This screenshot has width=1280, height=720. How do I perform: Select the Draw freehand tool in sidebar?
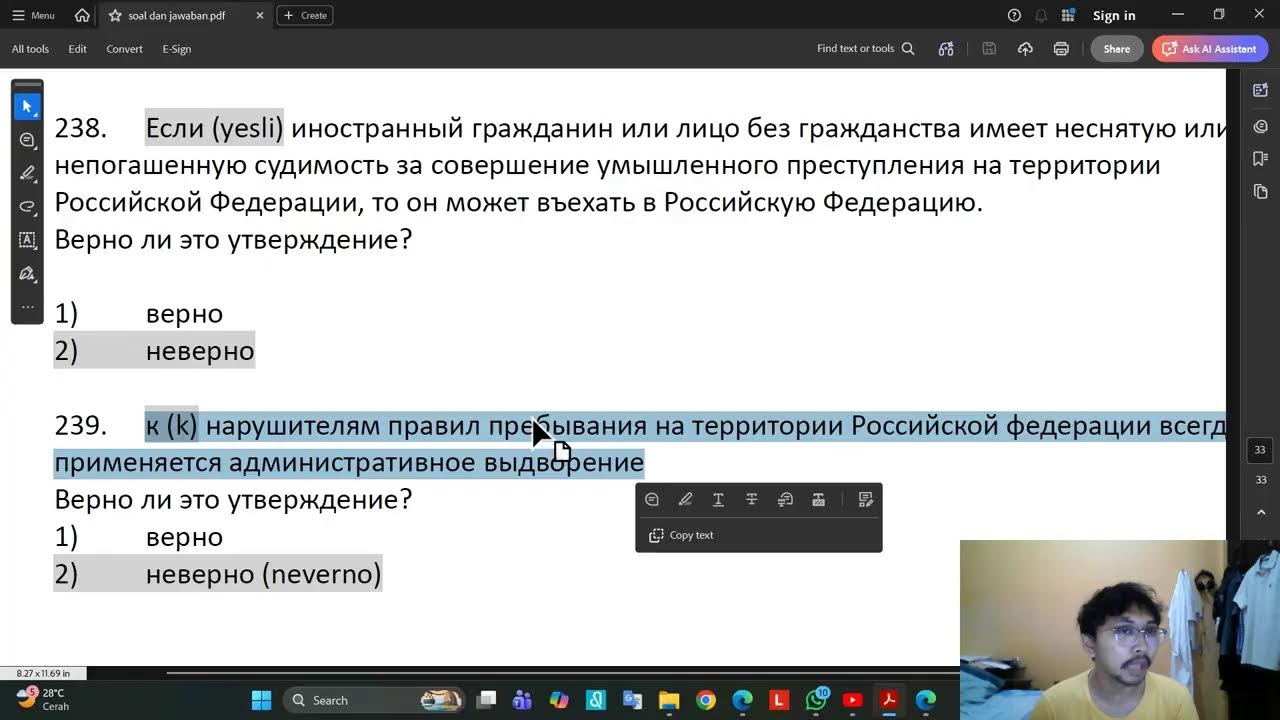pyautogui.click(x=27, y=207)
